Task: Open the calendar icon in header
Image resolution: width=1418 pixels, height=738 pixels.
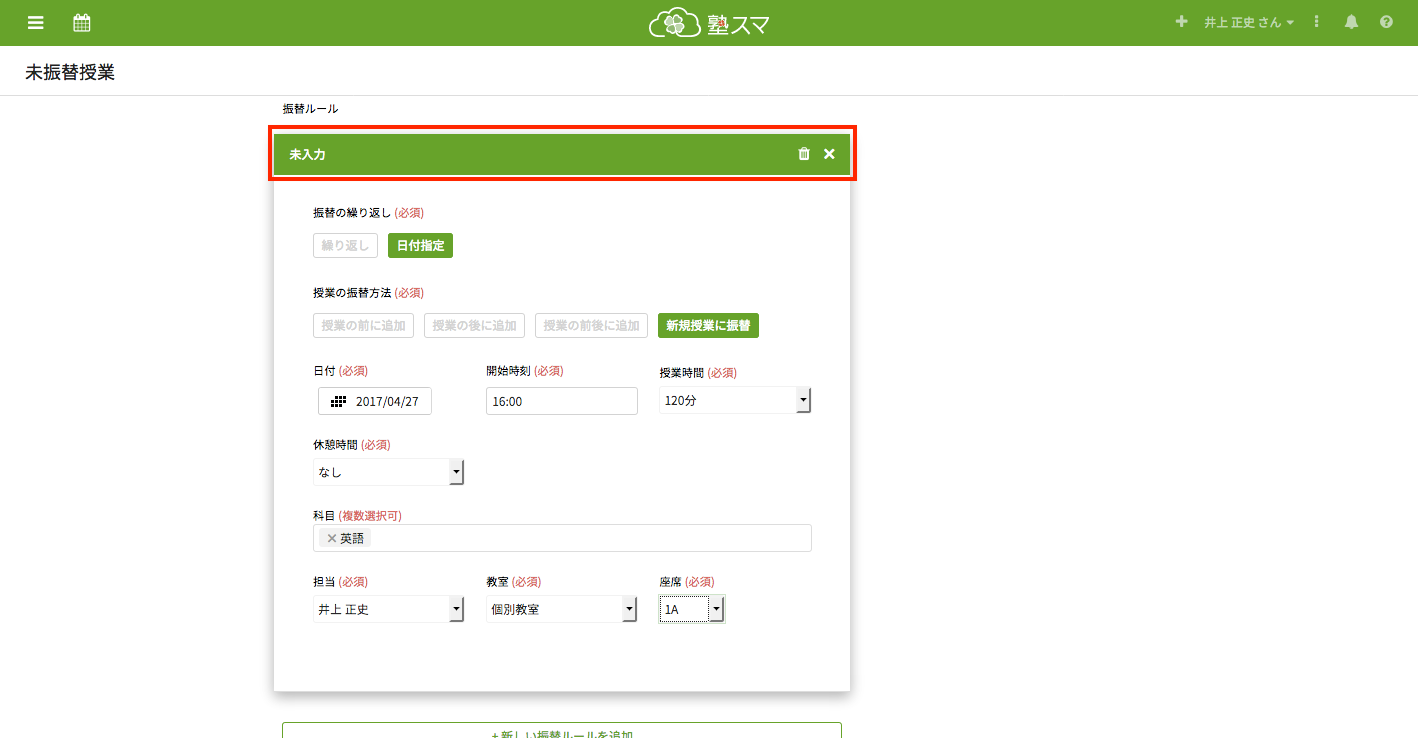Action: (82, 22)
